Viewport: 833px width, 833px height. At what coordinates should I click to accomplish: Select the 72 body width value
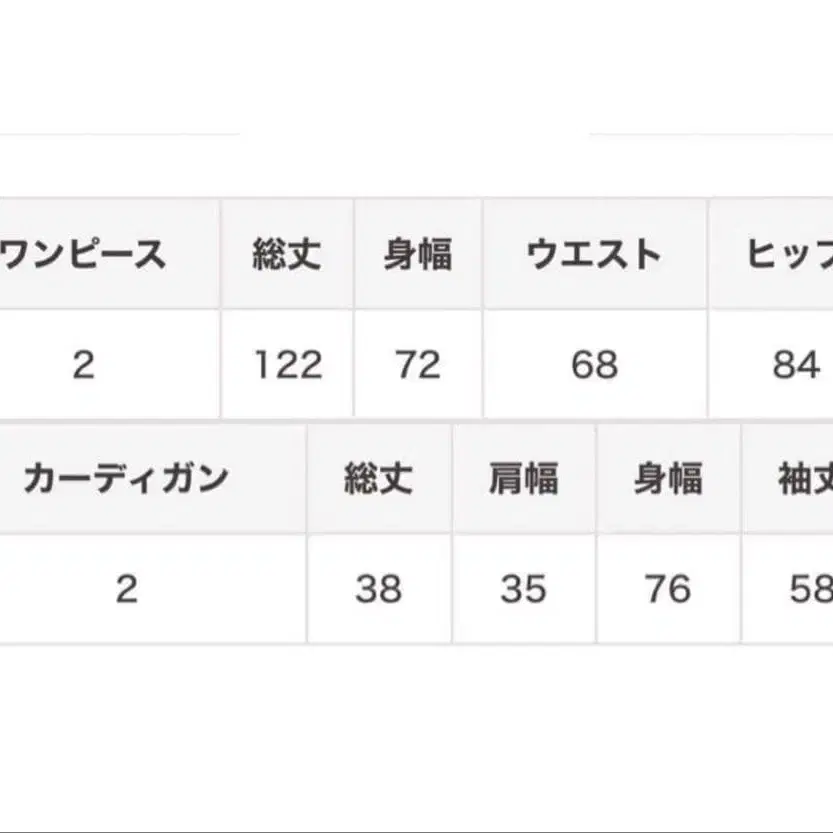click(418, 365)
